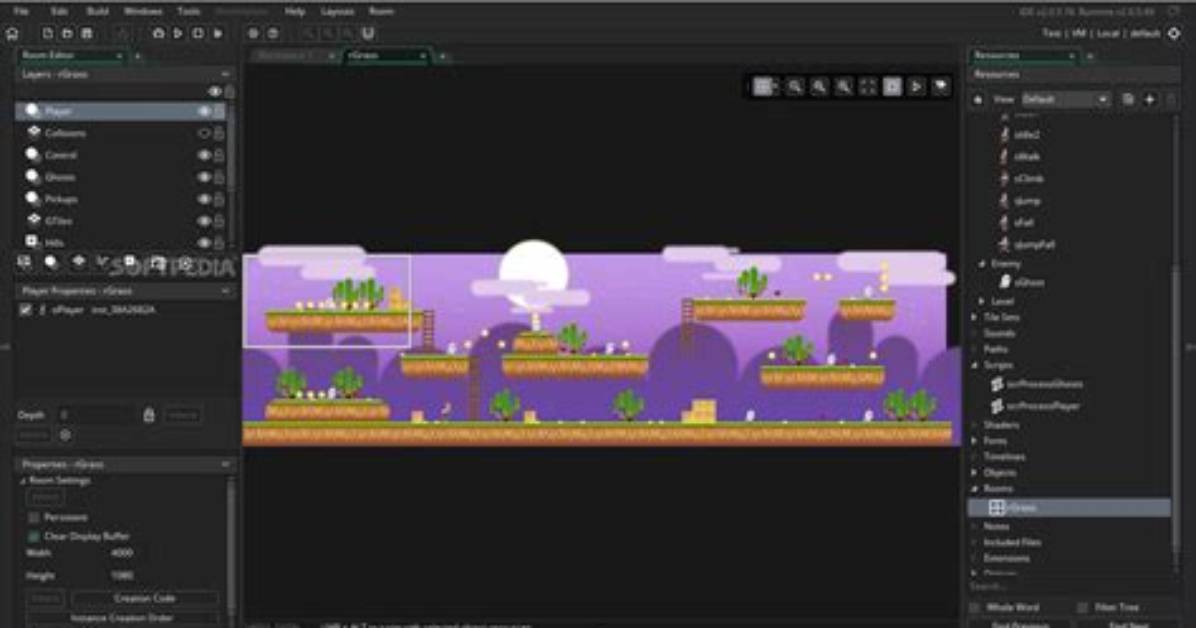Viewport: 1196px width, 628px height.
Task: Open the Layouts menu
Action: pos(337,11)
